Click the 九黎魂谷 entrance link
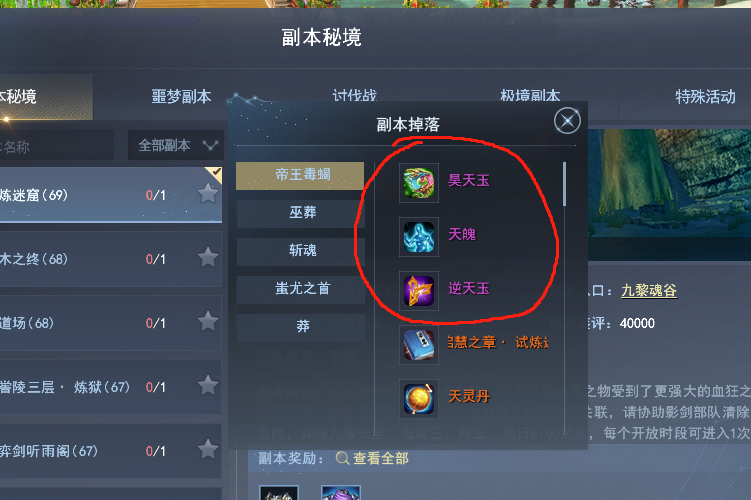 [649, 290]
